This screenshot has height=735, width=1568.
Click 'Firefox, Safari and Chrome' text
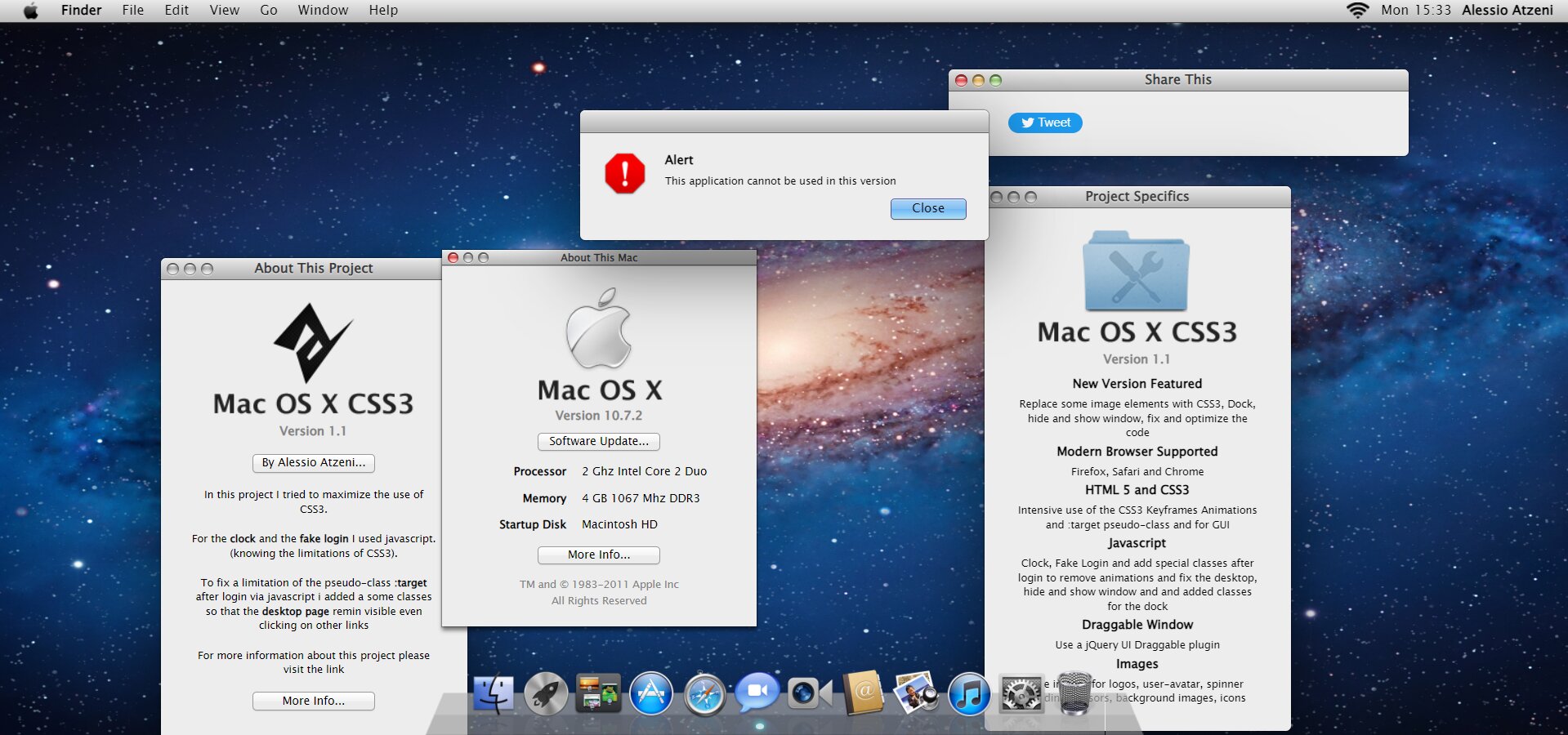[x=1137, y=472]
